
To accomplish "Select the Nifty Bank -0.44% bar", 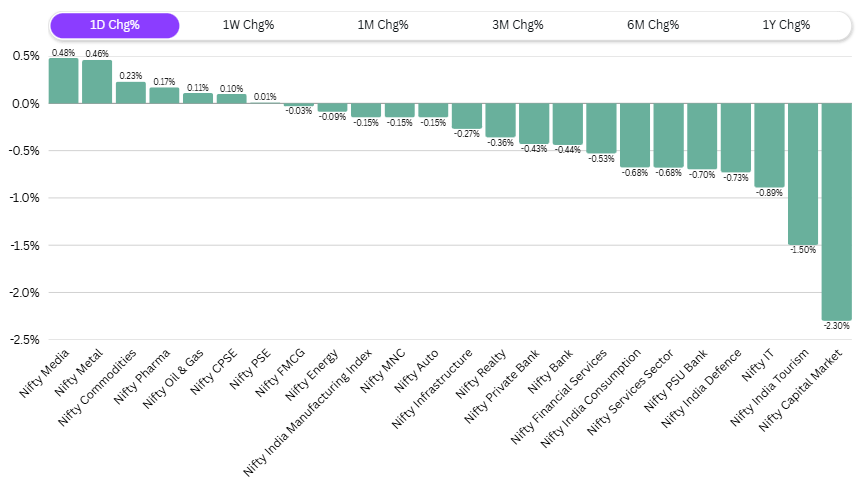I will (x=567, y=124).
